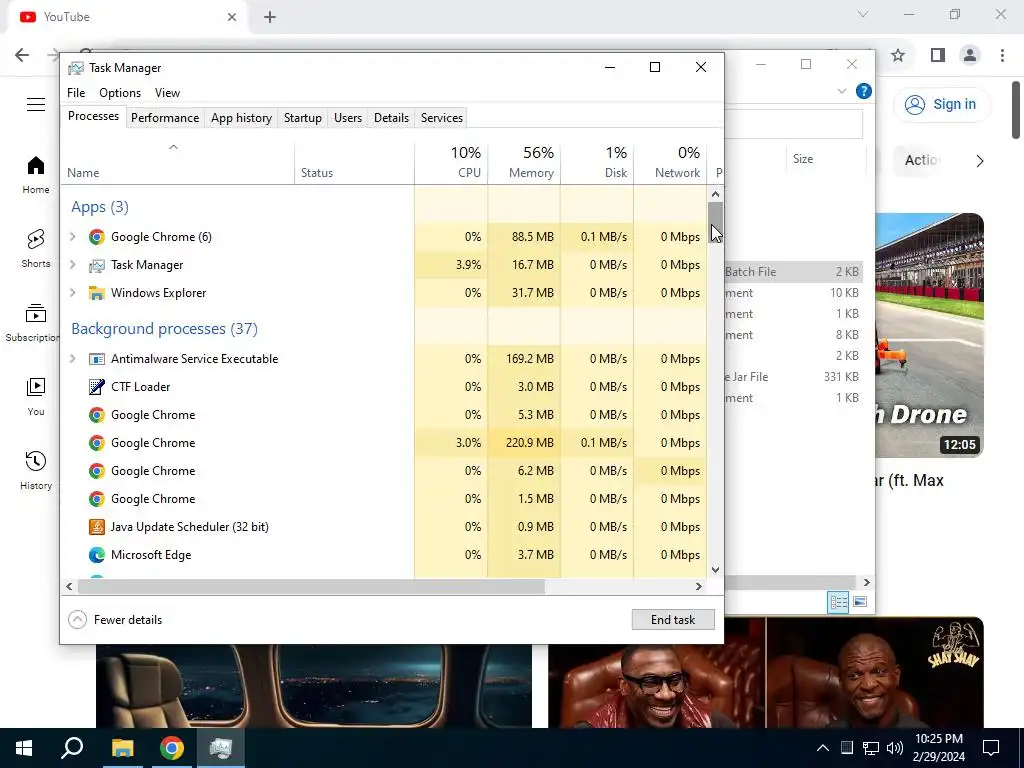
Task: Toggle Chrome side panel icon
Action: tap(938, 56)
